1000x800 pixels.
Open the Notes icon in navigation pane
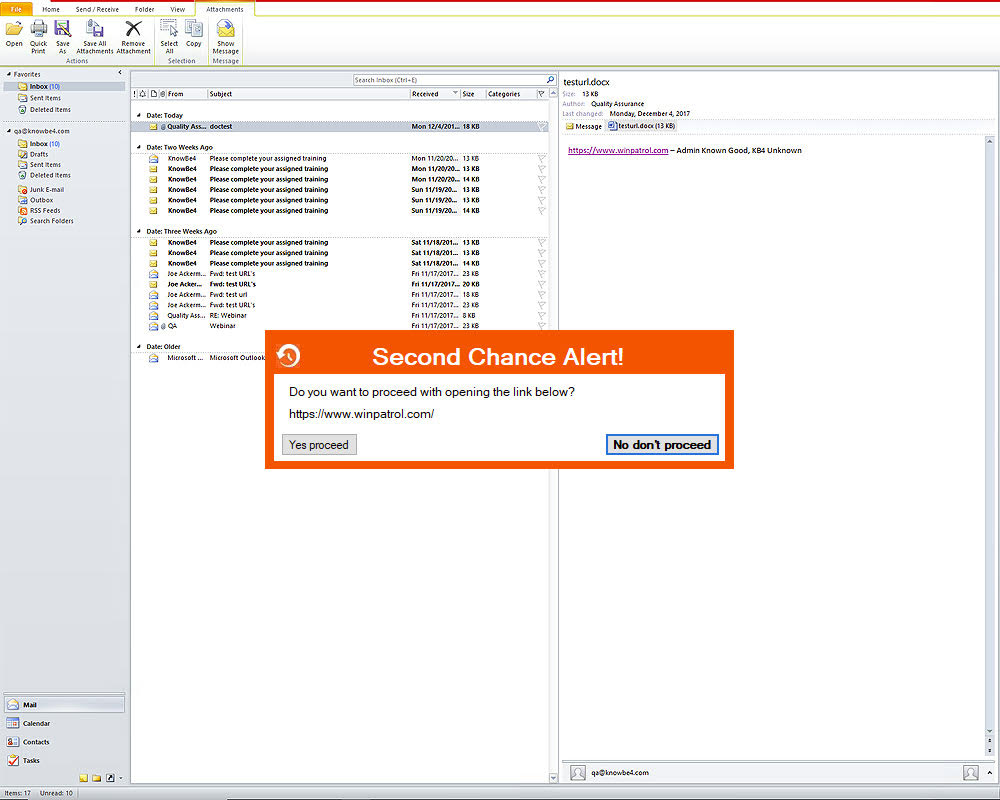pyautogui.click(x=84, y=778)
